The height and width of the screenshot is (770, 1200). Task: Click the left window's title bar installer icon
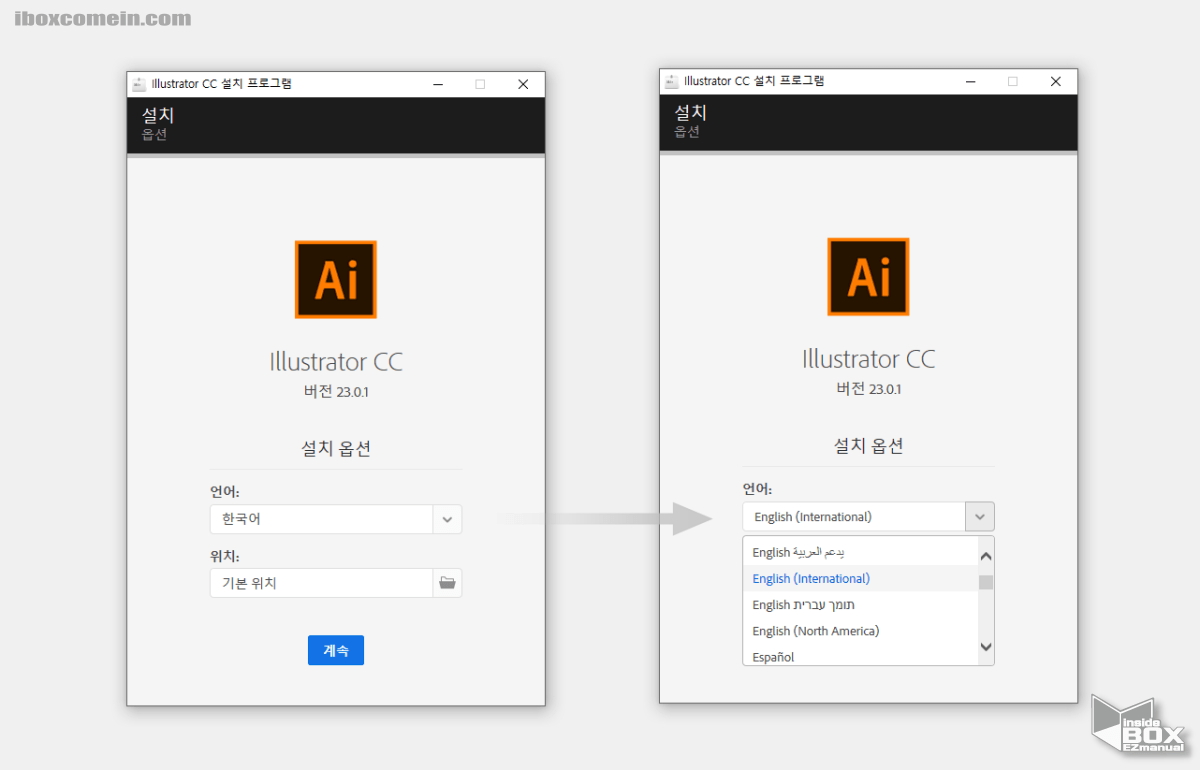coord(139,84)
